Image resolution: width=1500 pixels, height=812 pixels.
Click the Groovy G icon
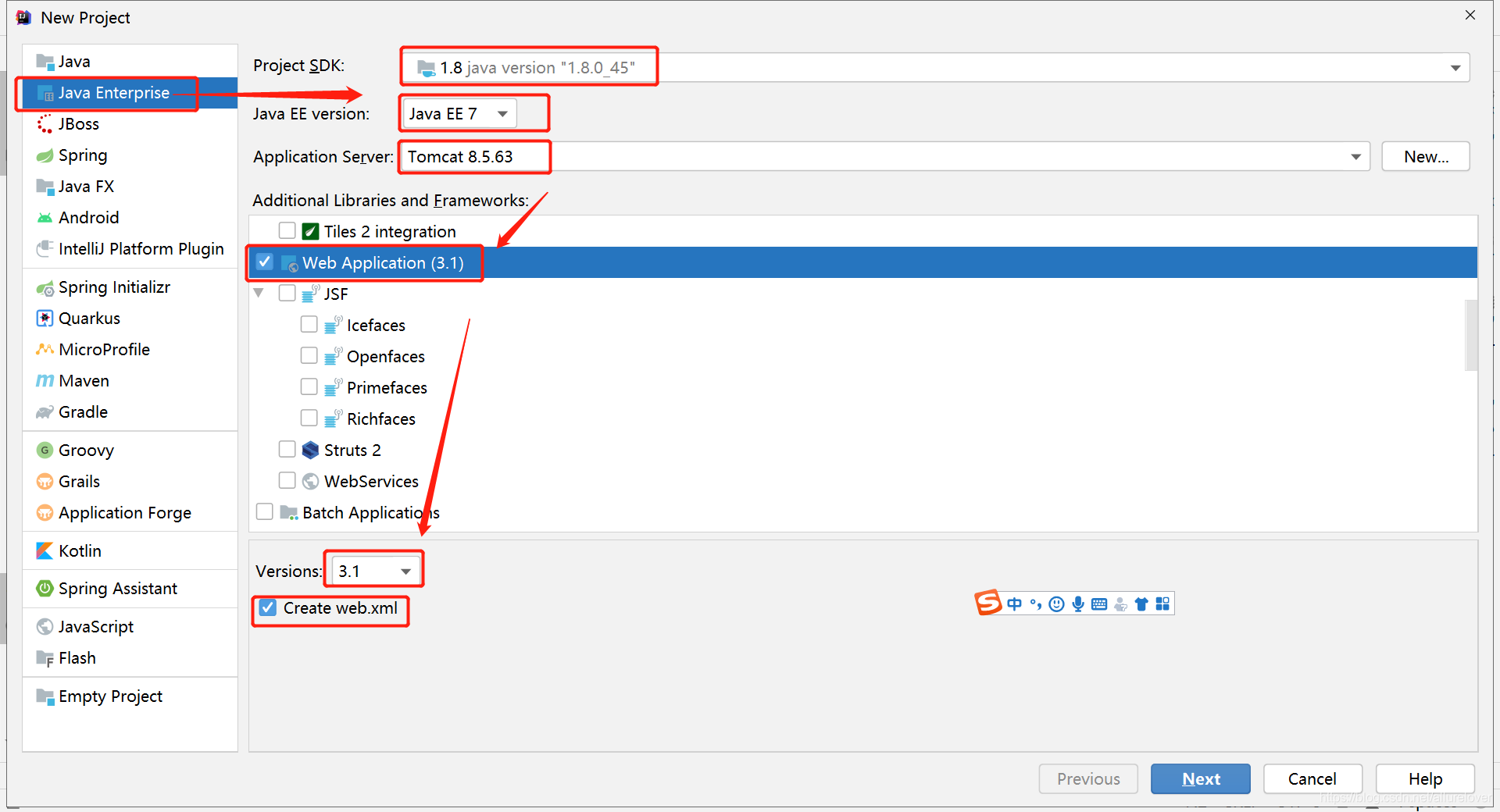point(45,451)
